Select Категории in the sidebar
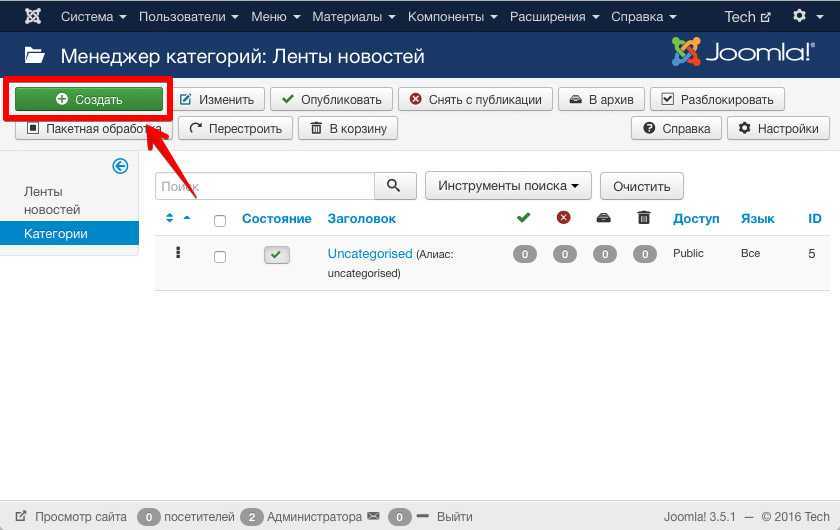The image size is (840, 530). pyautogui.click(x=56, y=234)
